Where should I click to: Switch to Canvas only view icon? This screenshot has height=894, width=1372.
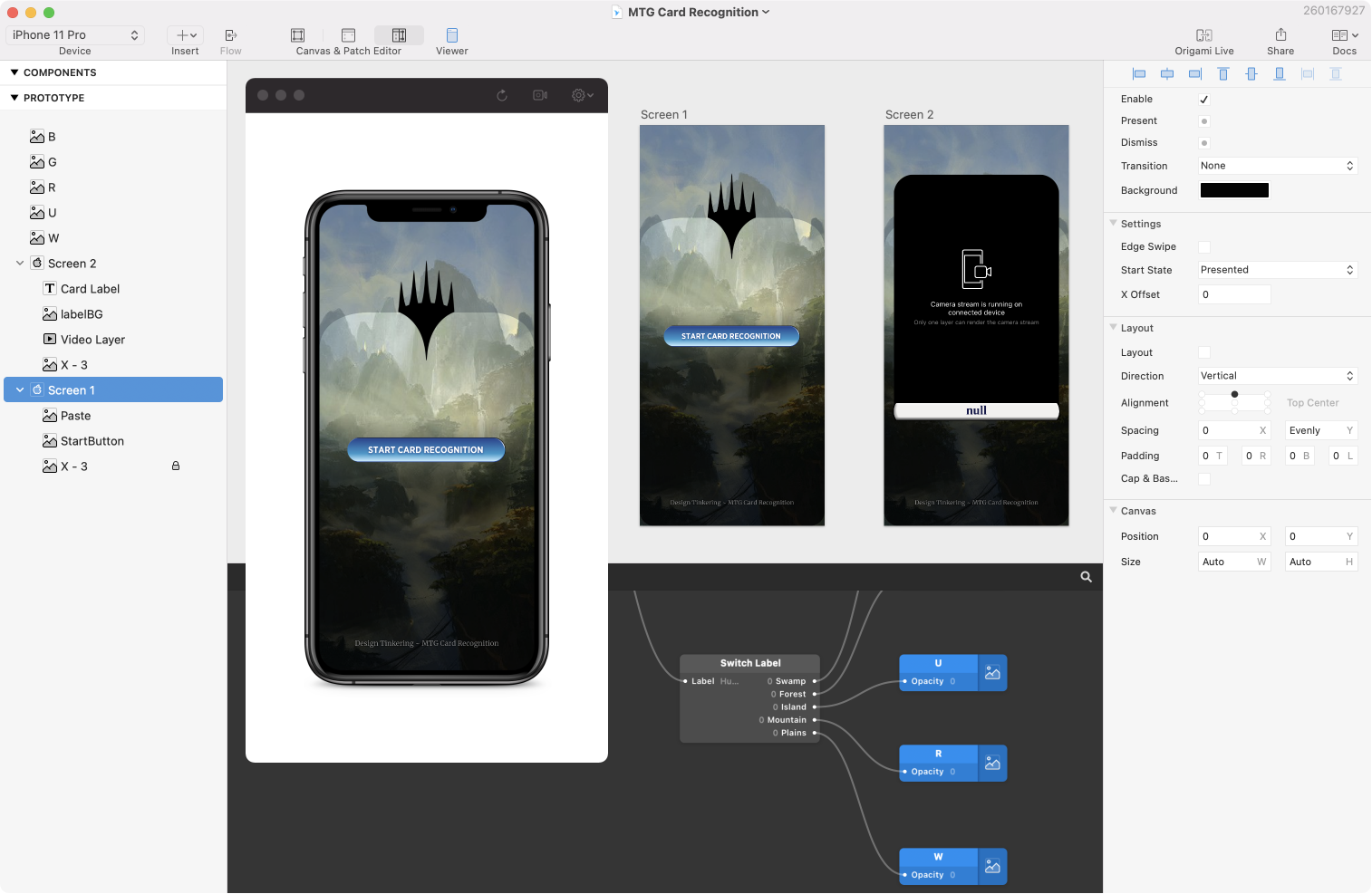tap(298, 35)
